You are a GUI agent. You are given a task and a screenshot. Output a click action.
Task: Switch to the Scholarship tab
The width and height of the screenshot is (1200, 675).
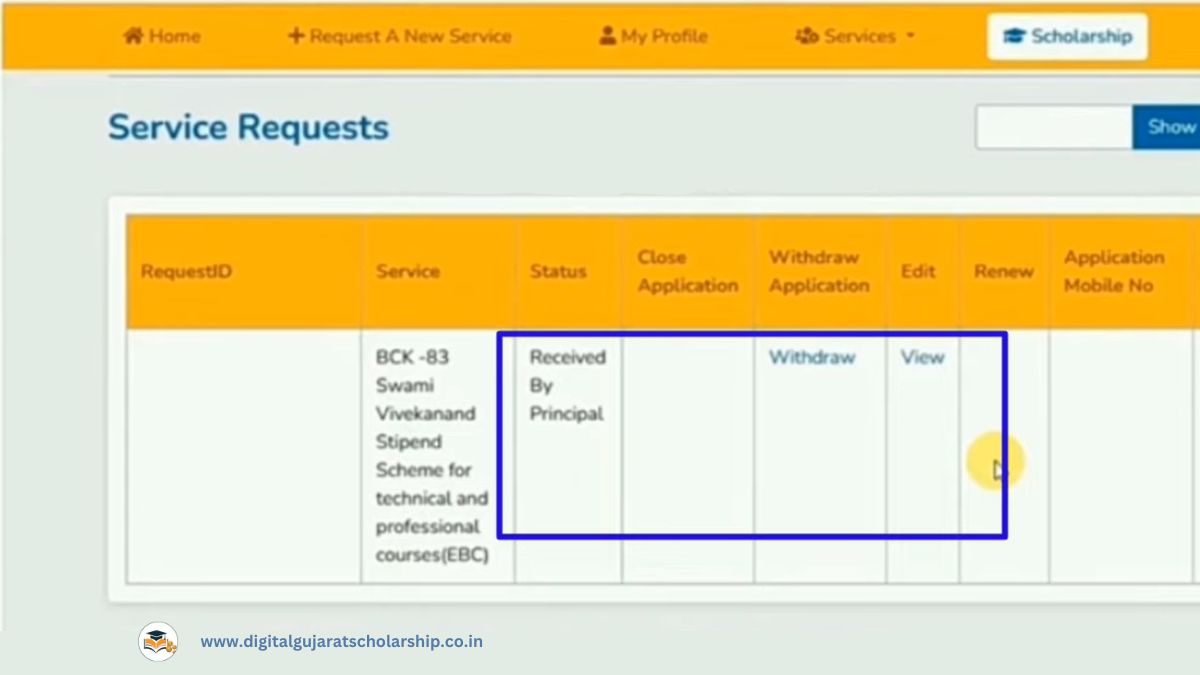tap(1067, 35)
